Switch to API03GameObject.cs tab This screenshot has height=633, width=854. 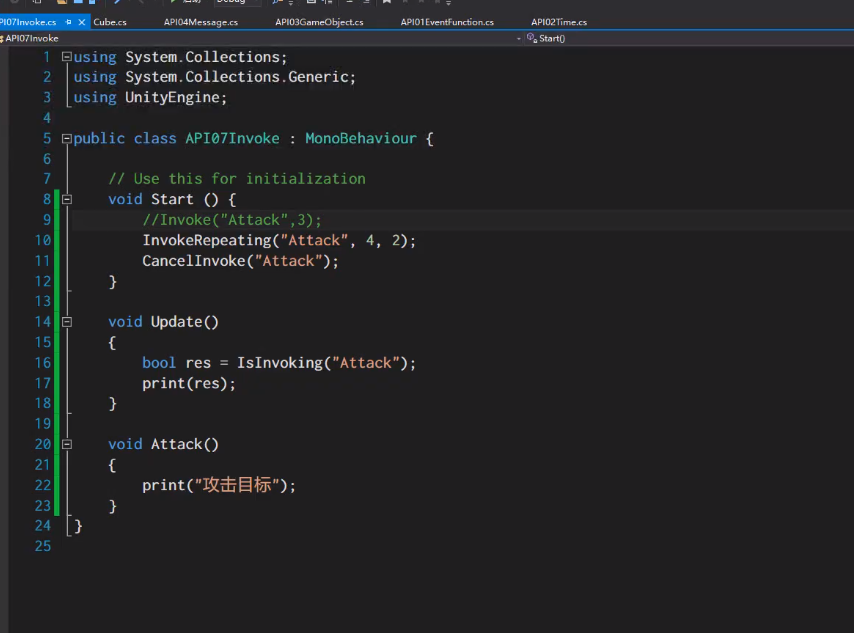319,22
